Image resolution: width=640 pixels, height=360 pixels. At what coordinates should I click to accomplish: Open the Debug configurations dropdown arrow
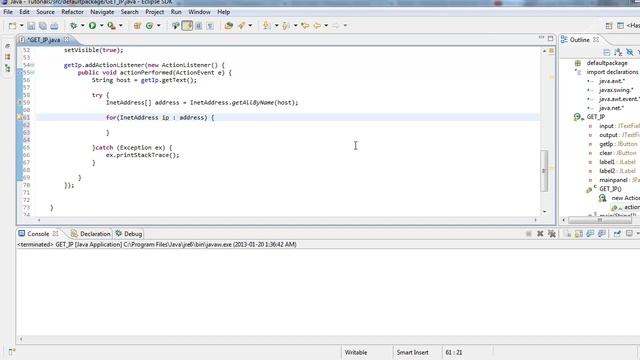click(x=82, y=26)
